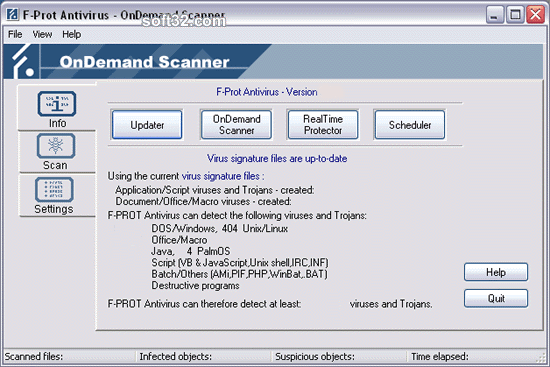This screenshot has width=550, height=367.
Task: Click the F-Prot logo in banner
Action: pyautogui.click(x=23, y=61)
